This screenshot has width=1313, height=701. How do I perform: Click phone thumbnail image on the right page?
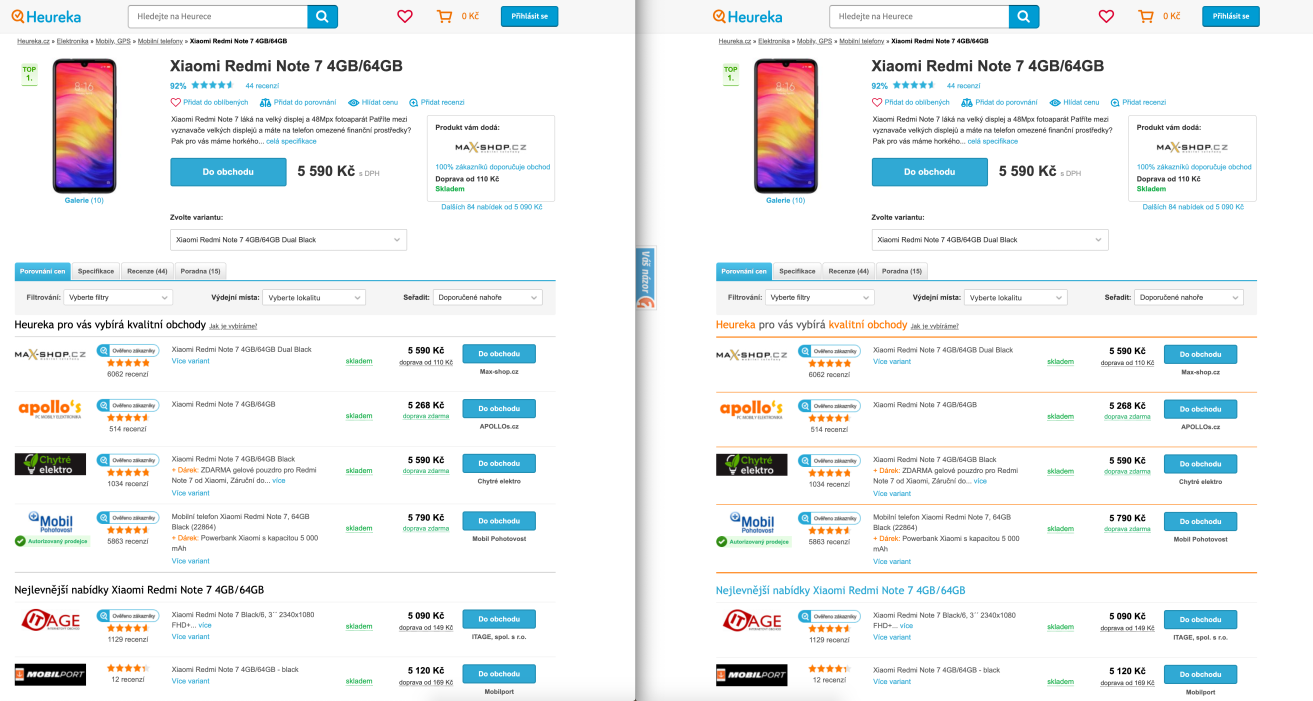(x=785, y=126)
